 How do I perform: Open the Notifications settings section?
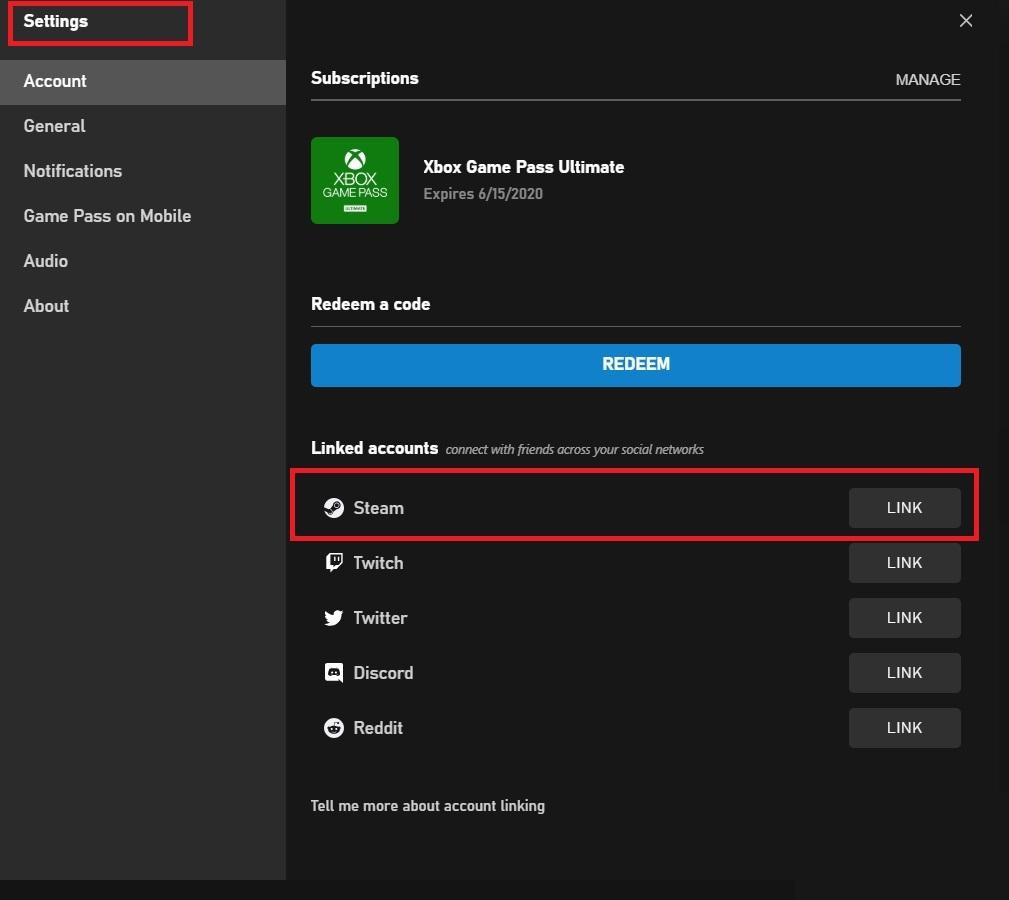point(73,171)
